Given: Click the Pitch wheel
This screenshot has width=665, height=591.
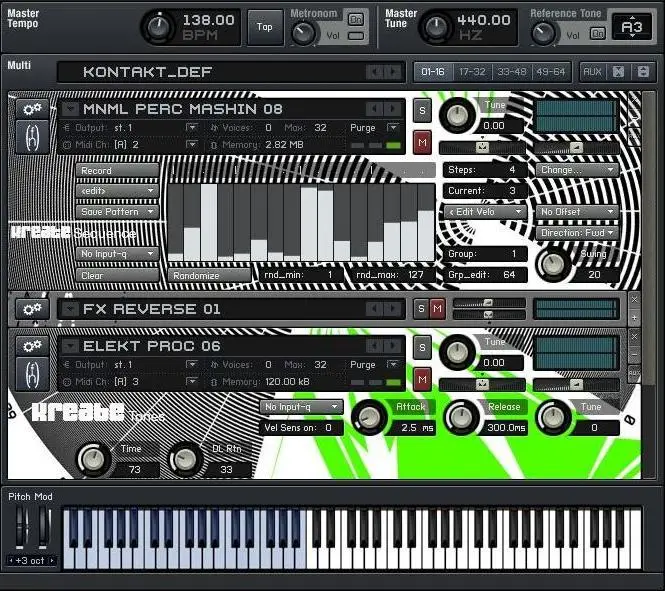Looking at the screenshot, I should coord(22,527).
